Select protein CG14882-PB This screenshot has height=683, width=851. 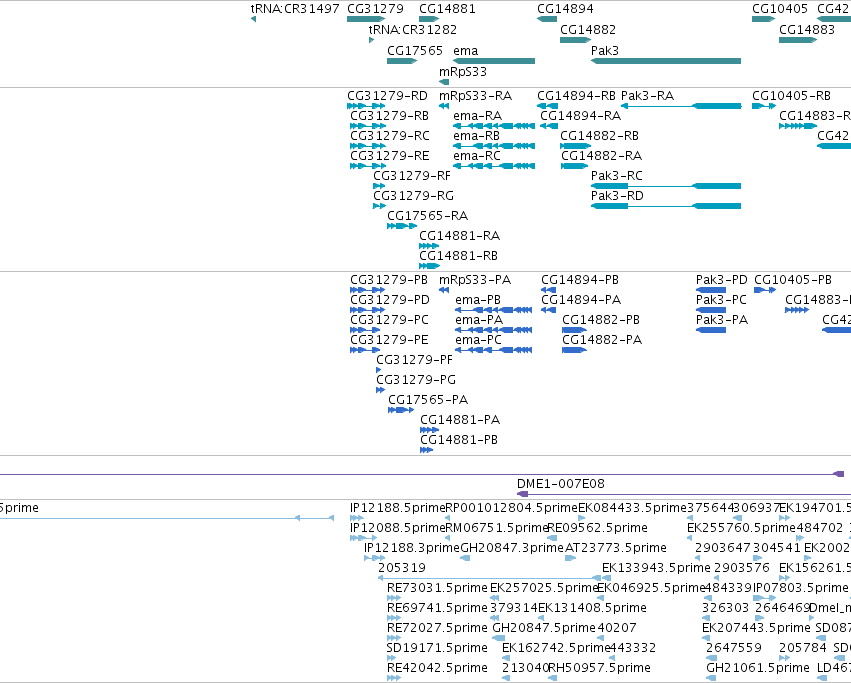pyautogui.click(x=574, y=330)
